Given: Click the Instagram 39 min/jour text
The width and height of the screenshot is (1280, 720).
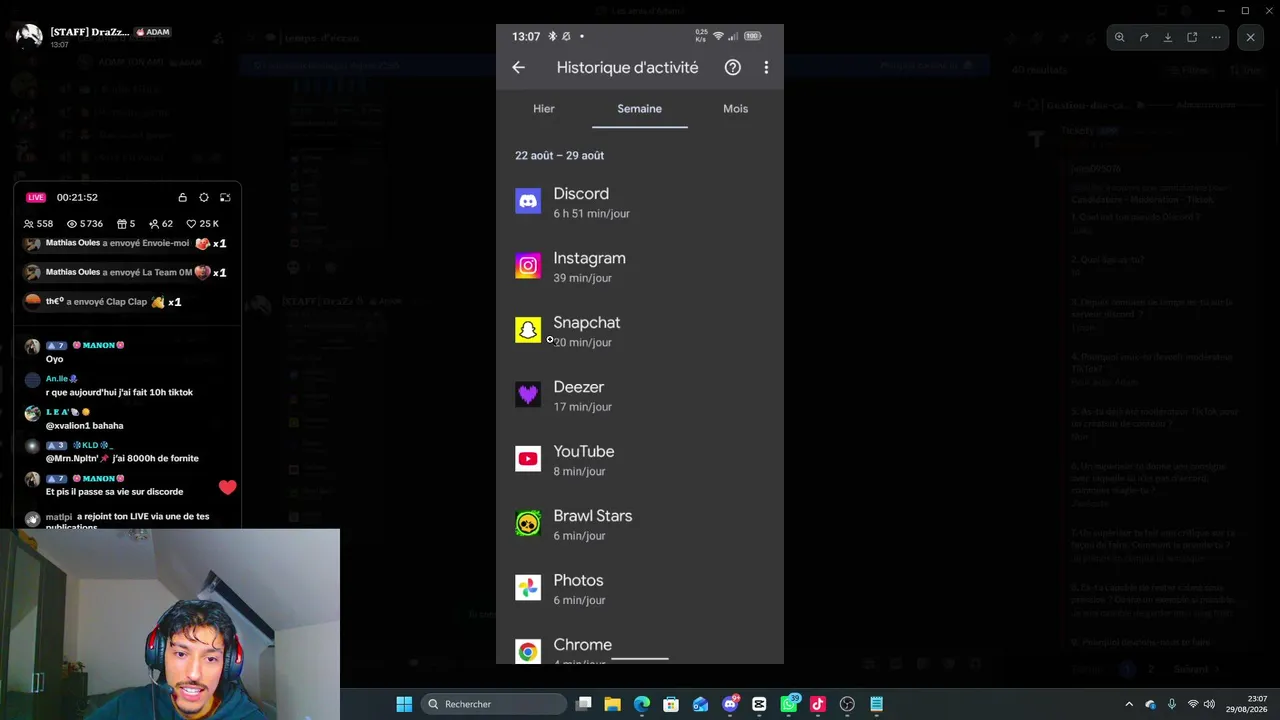Looking at the screenshot, I should [x=582, y=278].
